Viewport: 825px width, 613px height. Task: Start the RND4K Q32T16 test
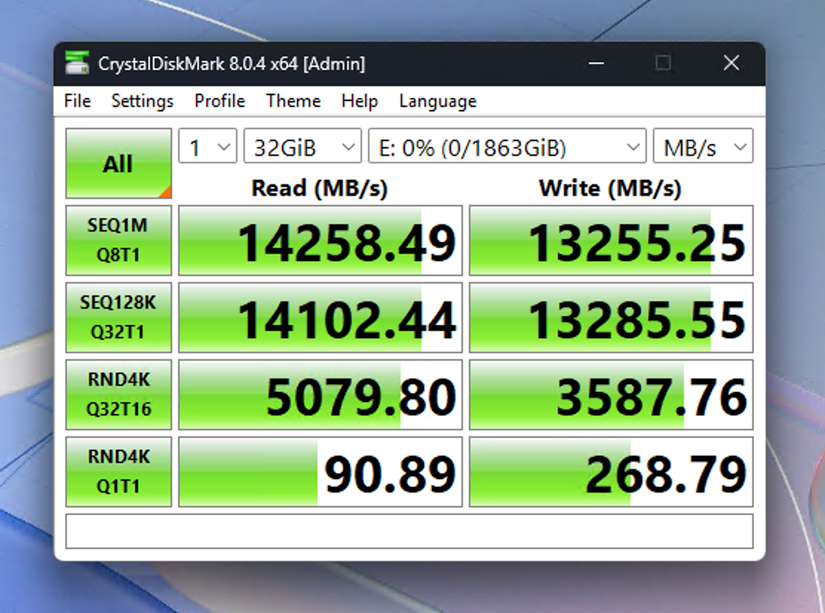click(118, 394)
